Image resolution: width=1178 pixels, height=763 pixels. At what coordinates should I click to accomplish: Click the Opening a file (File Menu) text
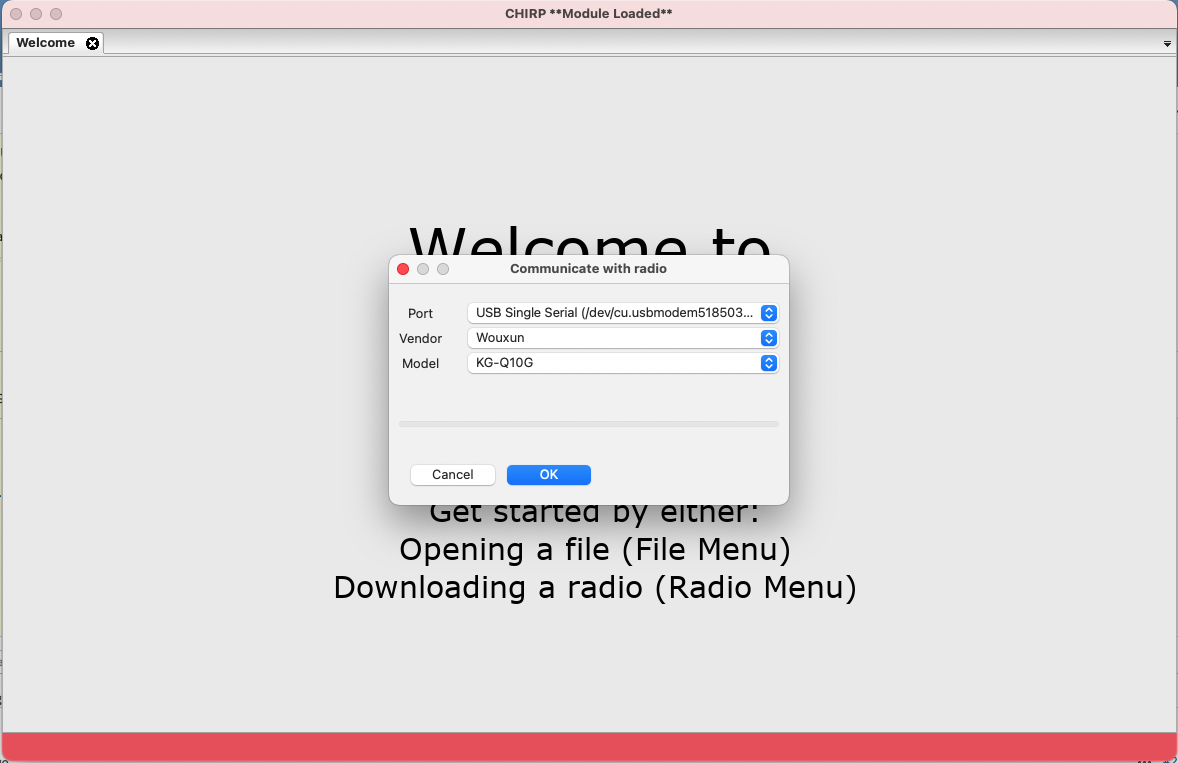[595, 549]
